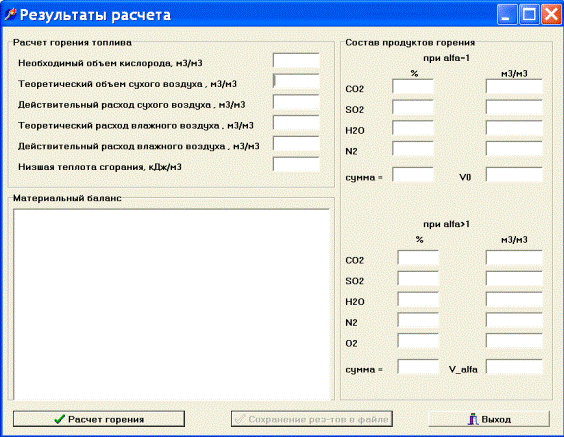Click N2 м3/м3 field under alfa=1

click(514, 149)
